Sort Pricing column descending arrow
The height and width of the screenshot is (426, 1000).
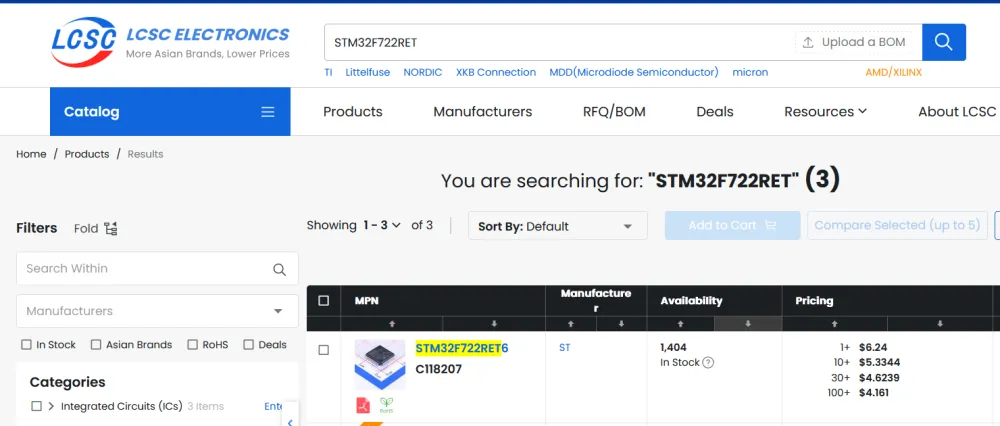coord(939,323)
